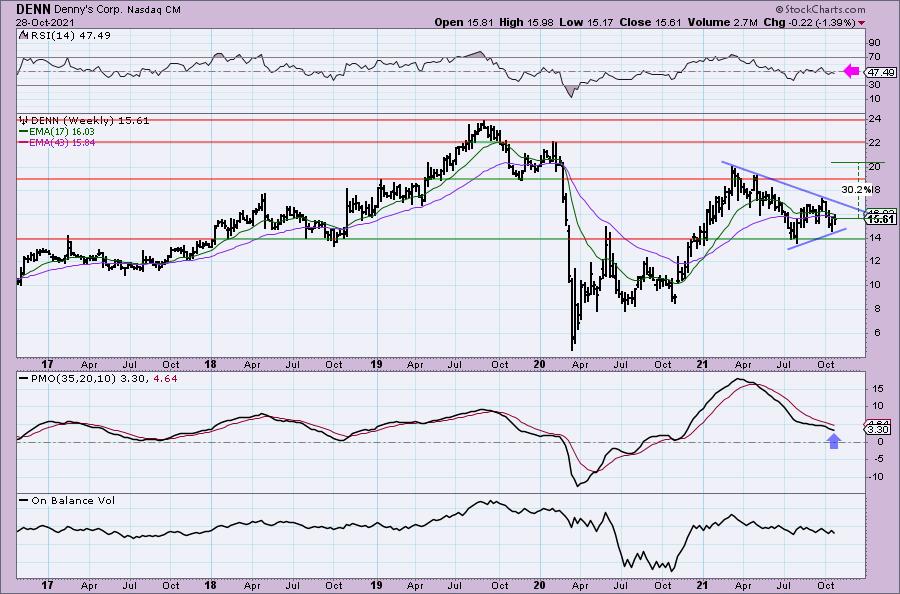Click the Volume 2.7M value

[x=721, y=22]
